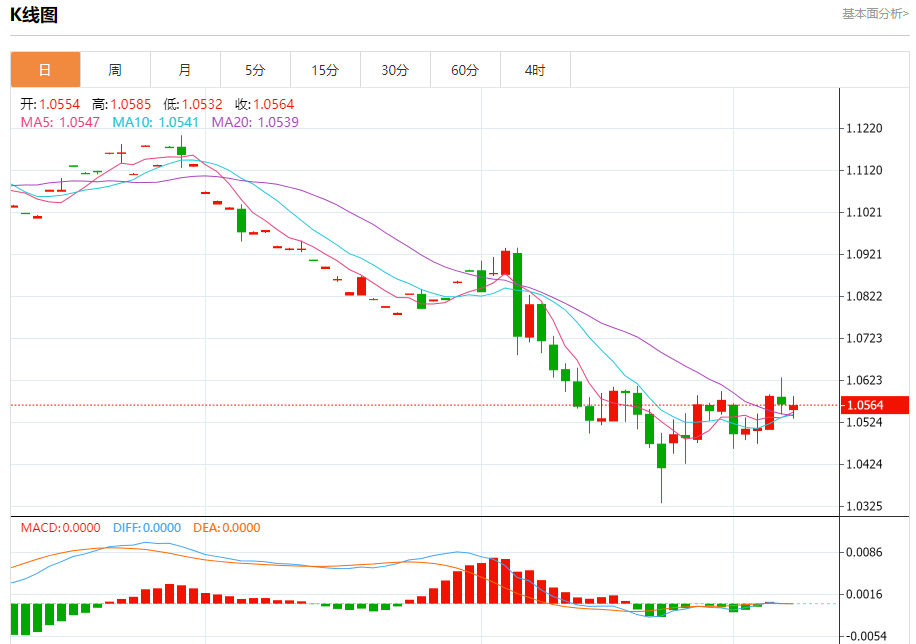This screenshot has width=916, height=644.
Task: Click the 开: 1.0554 open price text
Action: 50,105
